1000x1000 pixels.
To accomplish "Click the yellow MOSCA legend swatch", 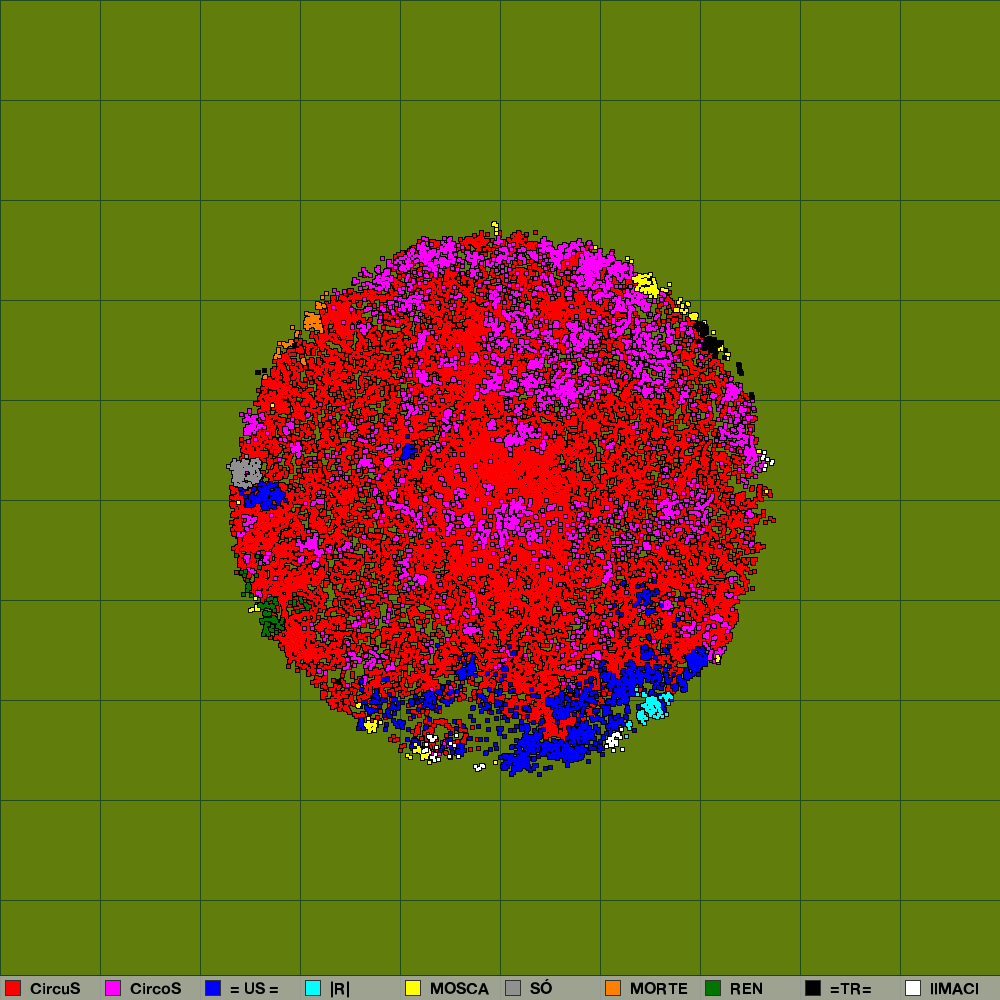I will pos(413,988).
